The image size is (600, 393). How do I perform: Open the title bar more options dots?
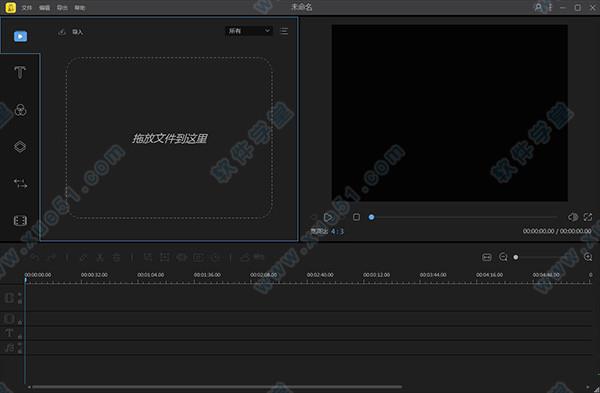click(550, 7)
